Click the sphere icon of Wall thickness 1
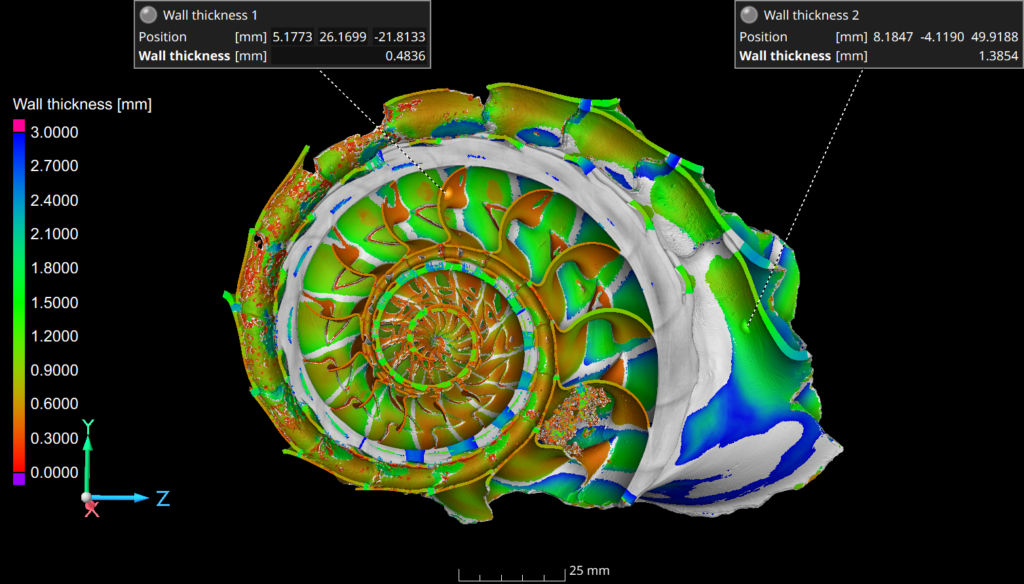Image resolution: width=1024 pixels, height=584 pixels. (149, 15)
